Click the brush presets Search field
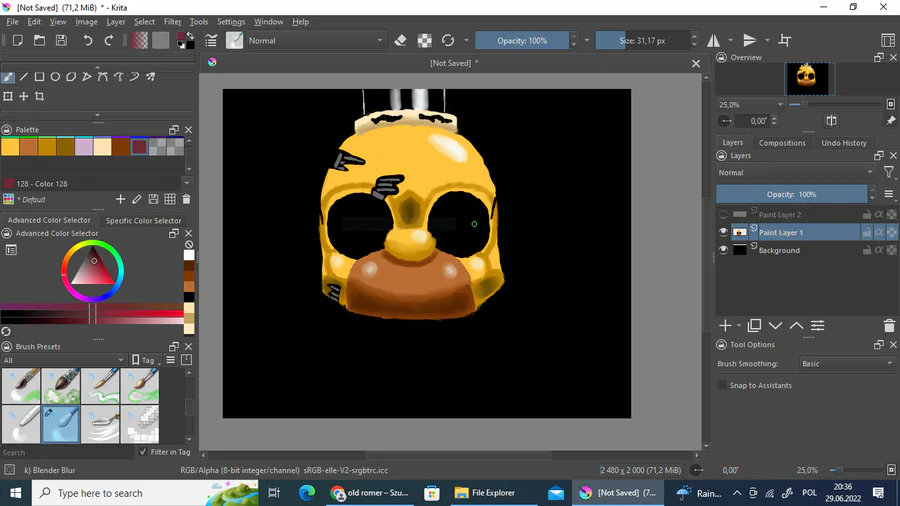This screenshot has width=900, height=506. [67, 452]
